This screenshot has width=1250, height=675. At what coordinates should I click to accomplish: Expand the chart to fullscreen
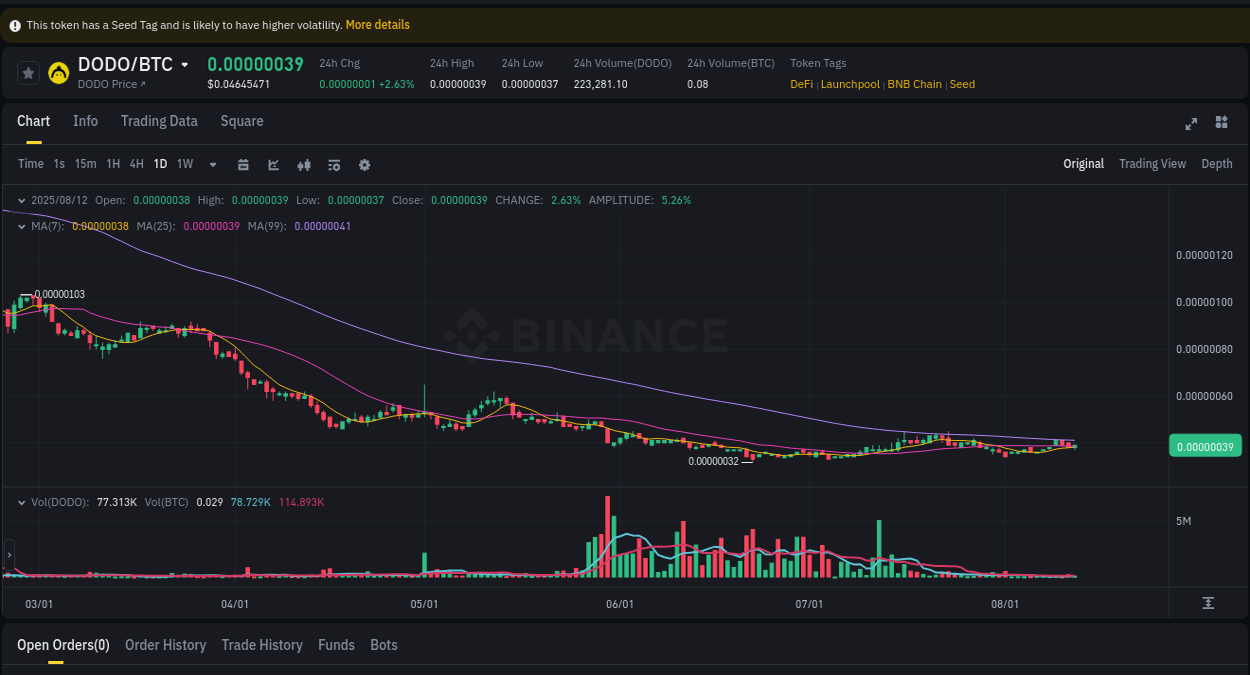(1191, 124)
